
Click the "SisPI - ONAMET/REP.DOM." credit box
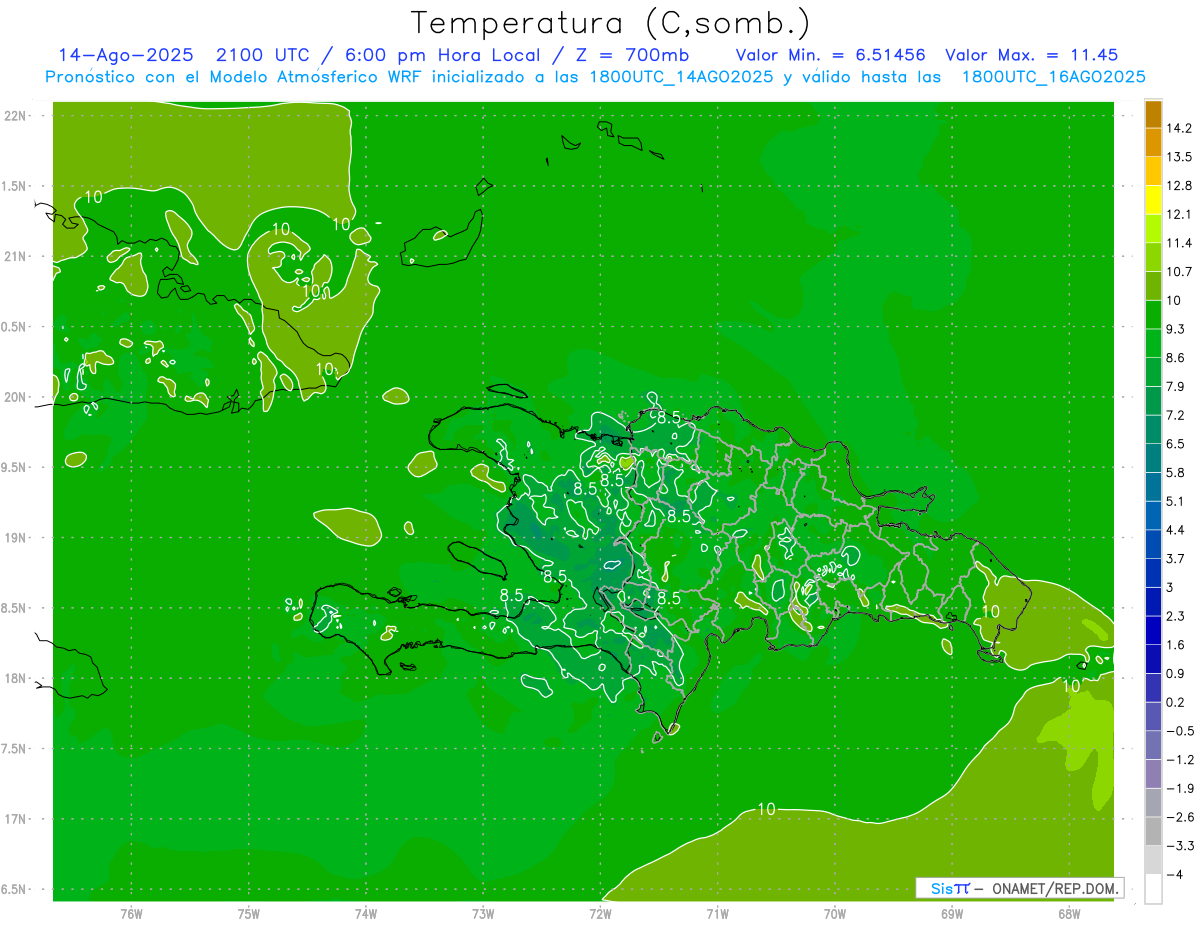pyautogui.click(x=1019, y=888)
